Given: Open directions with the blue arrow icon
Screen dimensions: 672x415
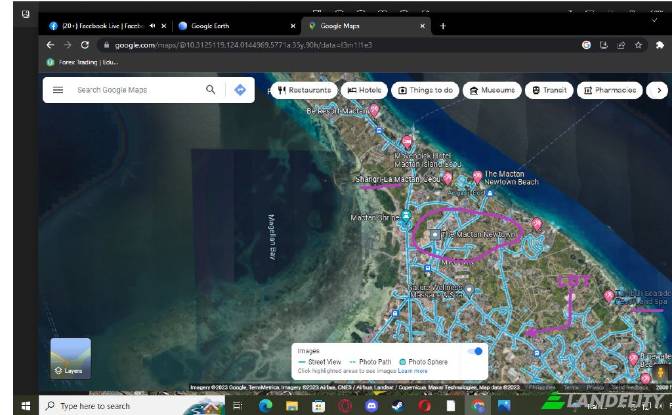Looking at the screenshot, I should (240, 90).
